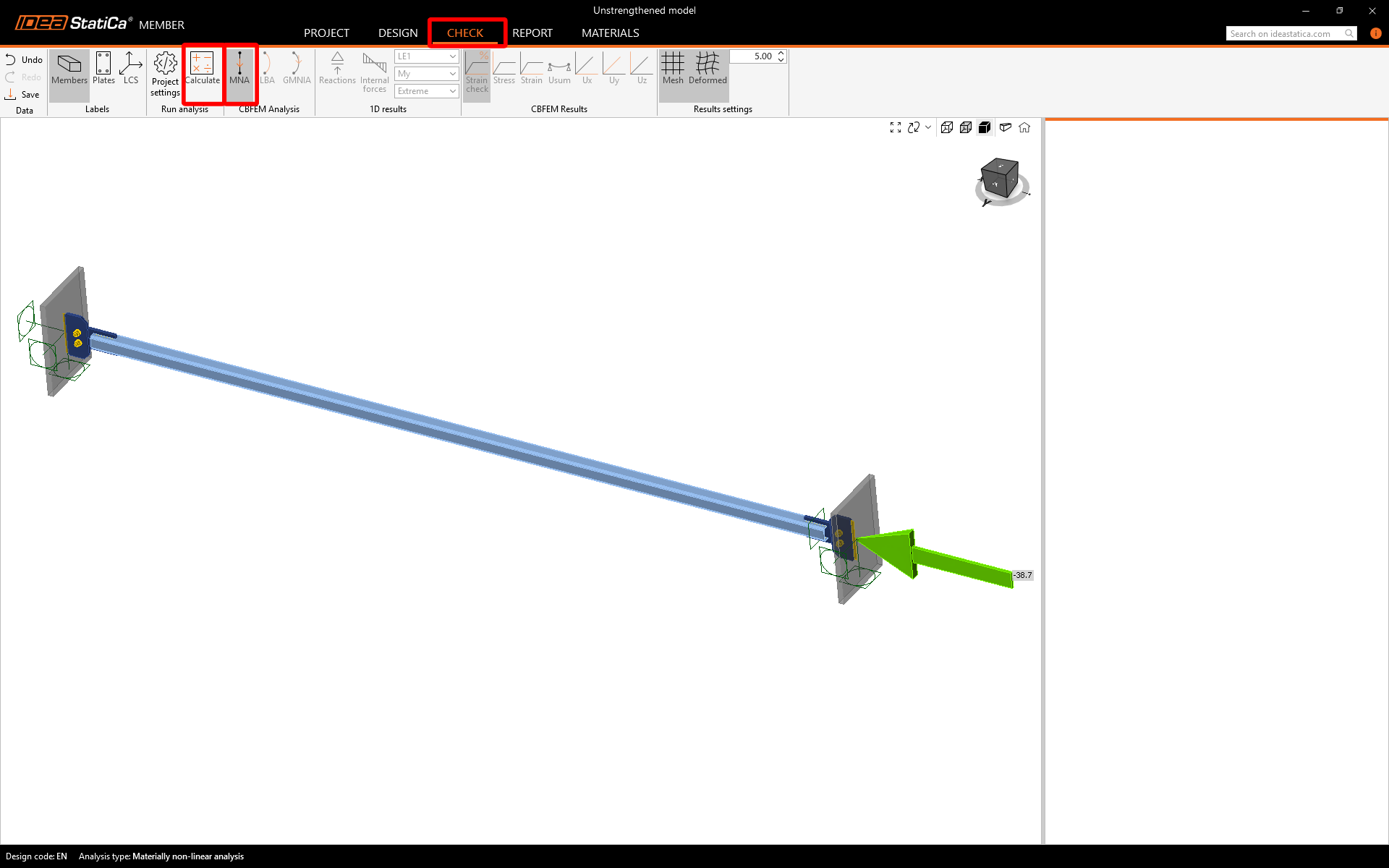Click the Calculate analysis icon
The image size is (1389, 868).
coord(202,69)
